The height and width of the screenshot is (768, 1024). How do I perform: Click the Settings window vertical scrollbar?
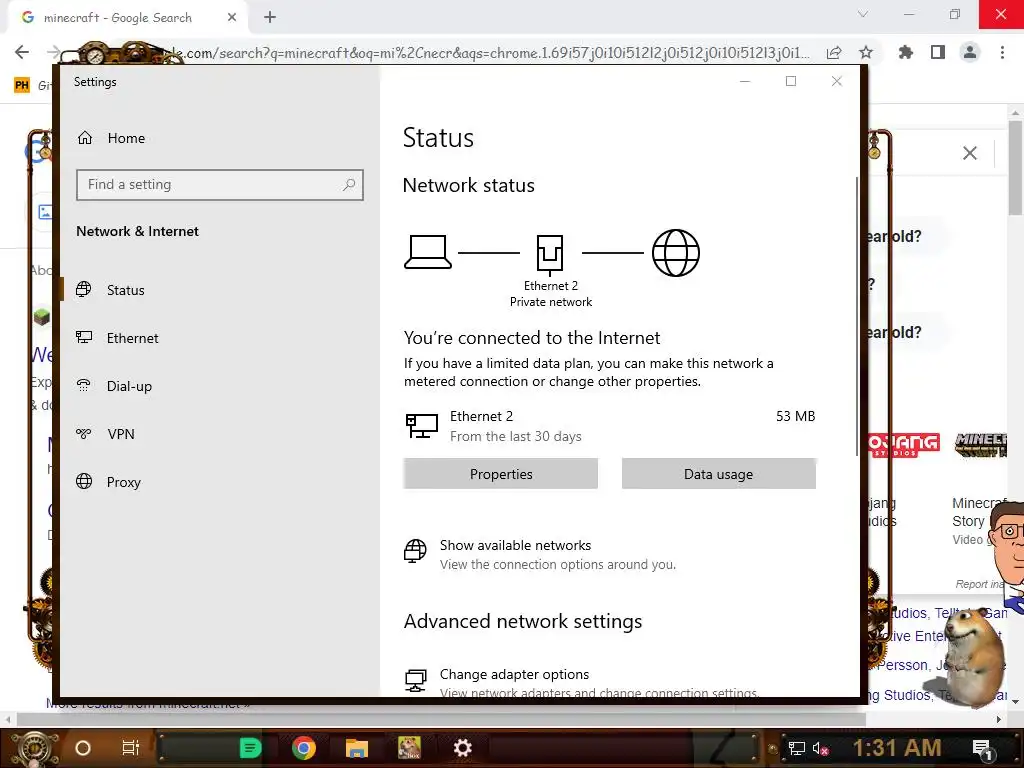[x=856, y=316]
